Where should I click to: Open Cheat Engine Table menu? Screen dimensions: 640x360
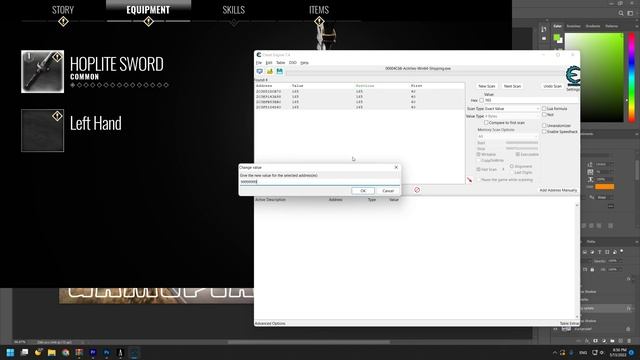pos(280,63)
